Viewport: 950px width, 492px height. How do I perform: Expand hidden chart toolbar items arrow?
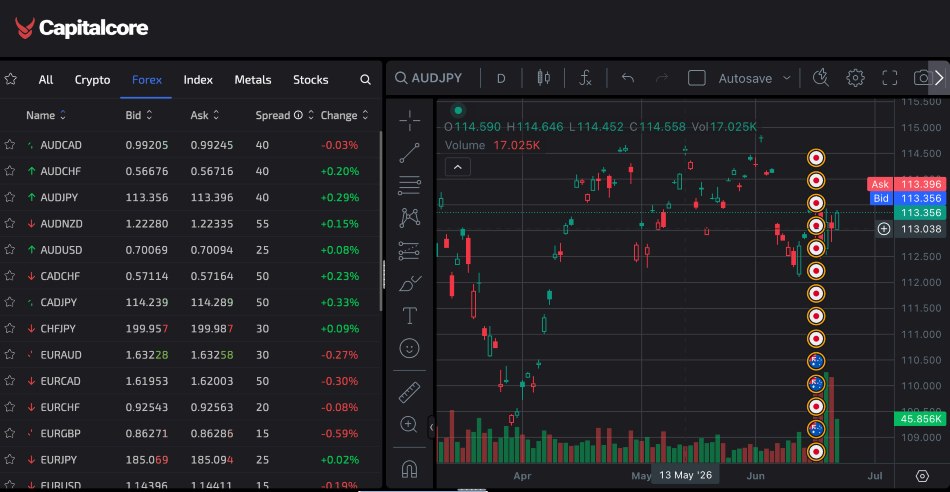939,78
